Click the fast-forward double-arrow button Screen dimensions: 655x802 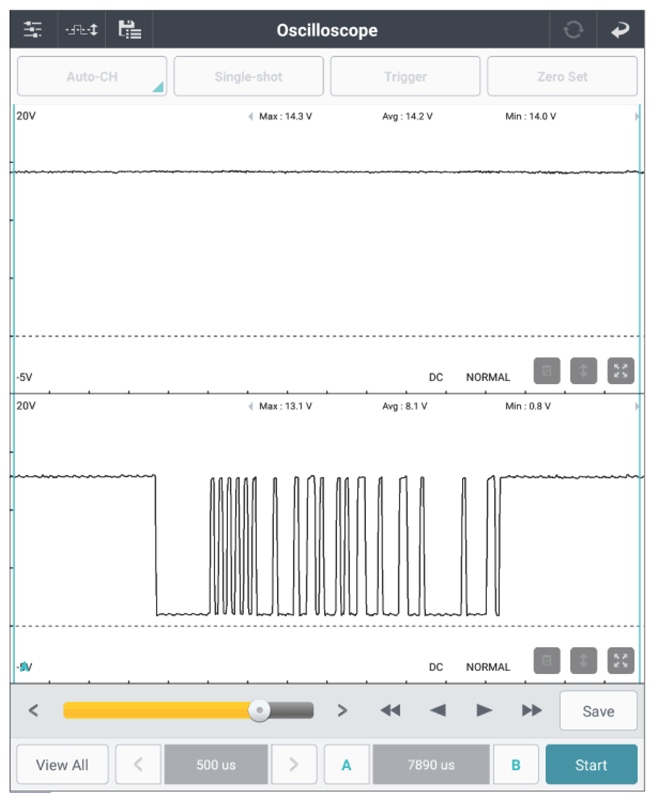(x=532, y=710)
